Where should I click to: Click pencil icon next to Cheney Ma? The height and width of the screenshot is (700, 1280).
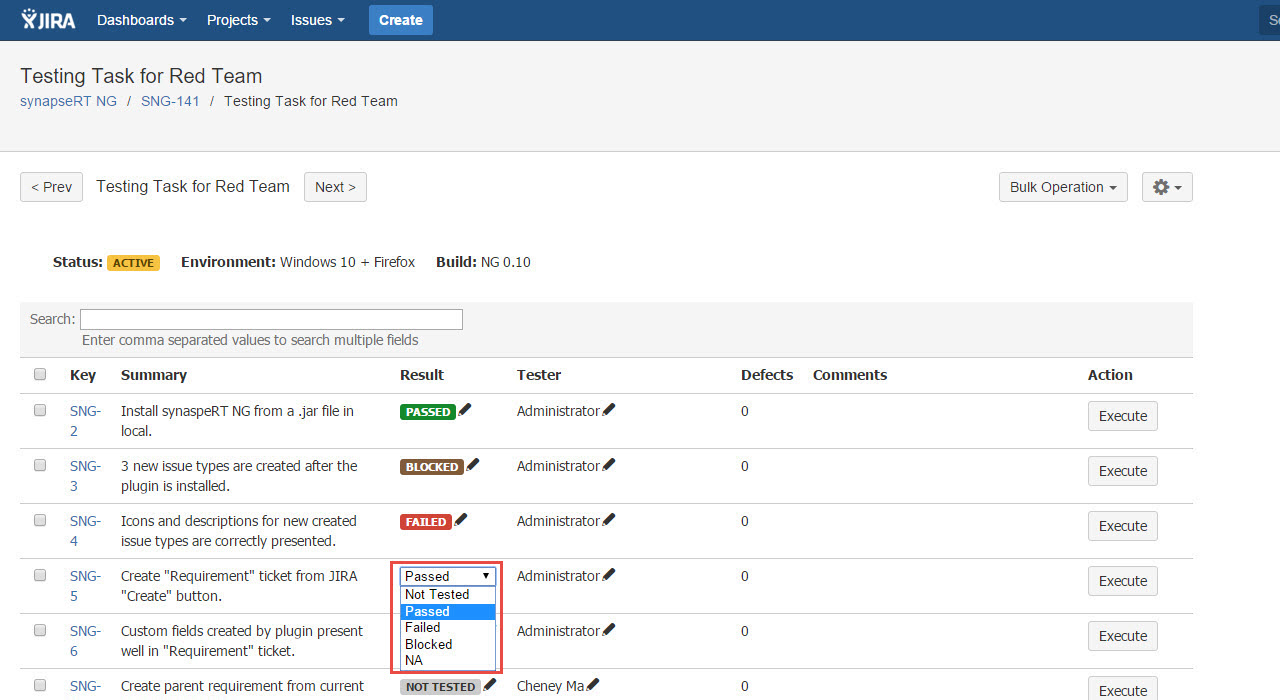[593, 685]
